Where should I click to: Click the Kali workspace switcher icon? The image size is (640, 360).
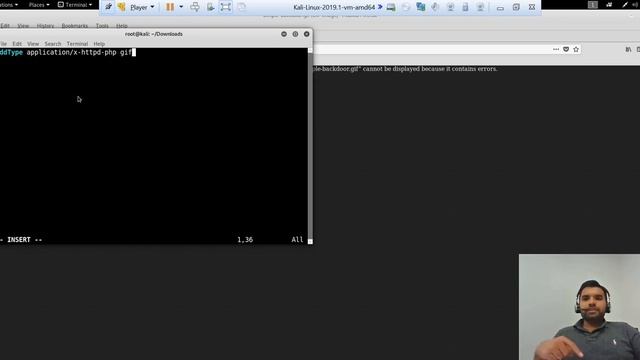[593, 4]
